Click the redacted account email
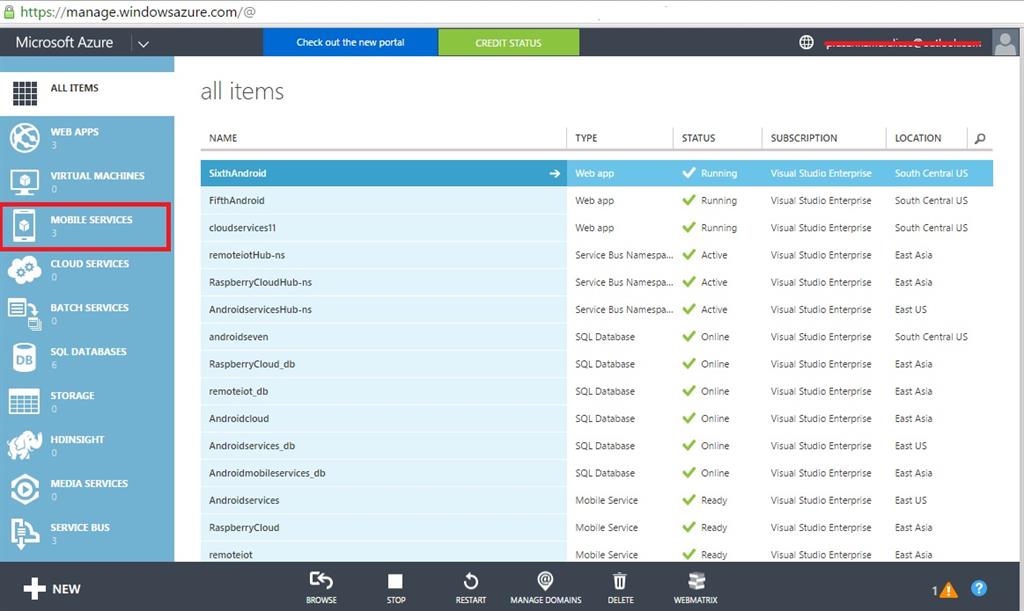Viewport: 1024px width, 611px height. point(903,43)
